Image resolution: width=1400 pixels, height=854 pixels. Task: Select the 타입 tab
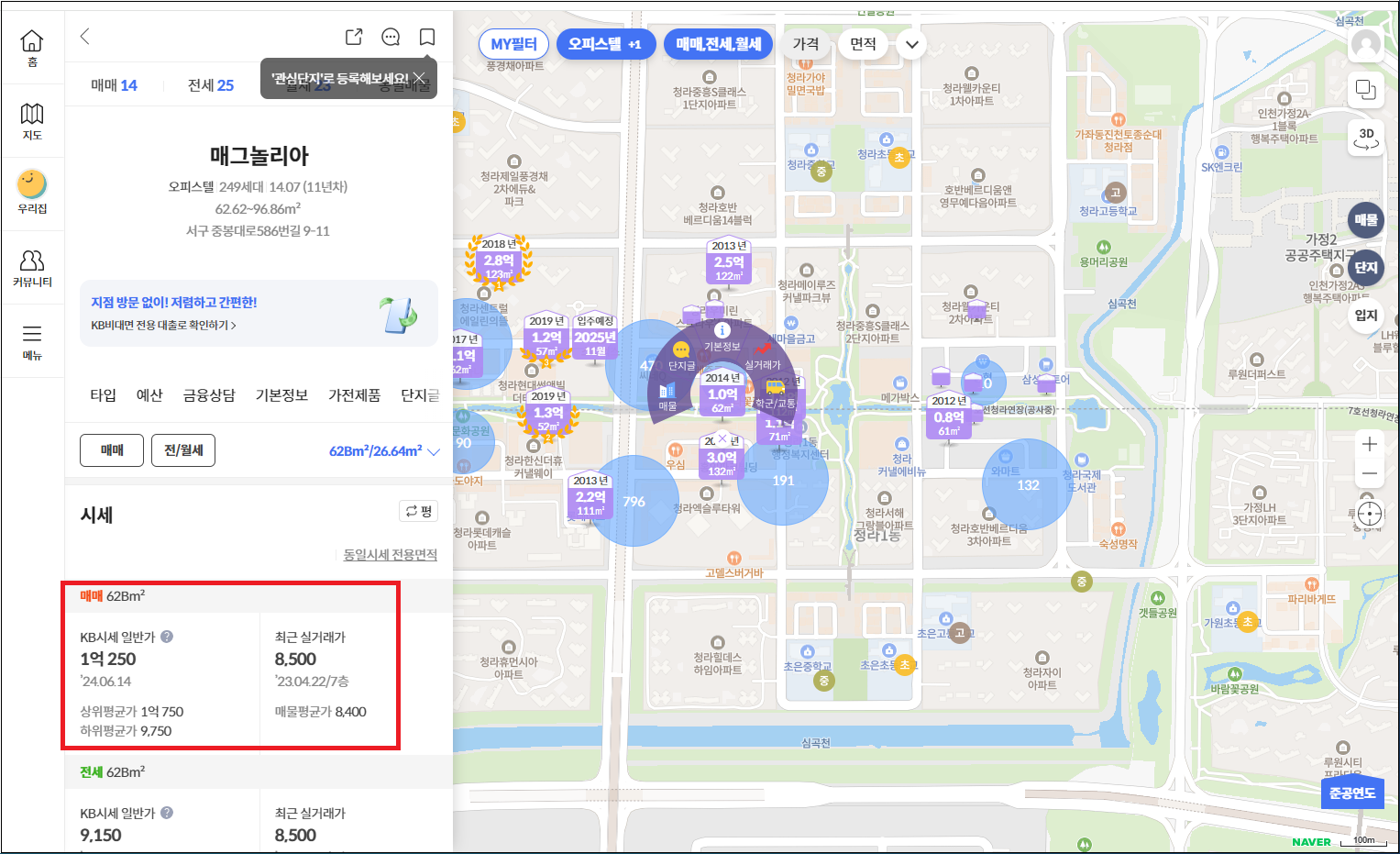(x=103, y=395)
